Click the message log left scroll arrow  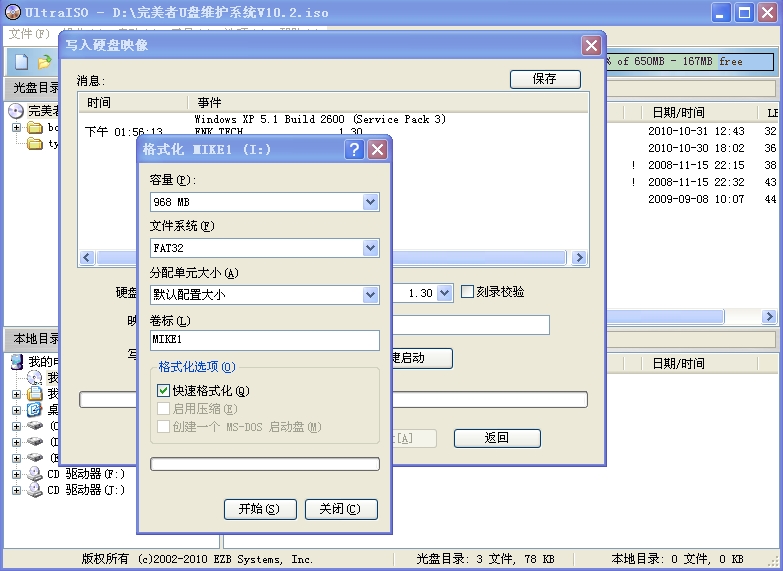(87, 257)
